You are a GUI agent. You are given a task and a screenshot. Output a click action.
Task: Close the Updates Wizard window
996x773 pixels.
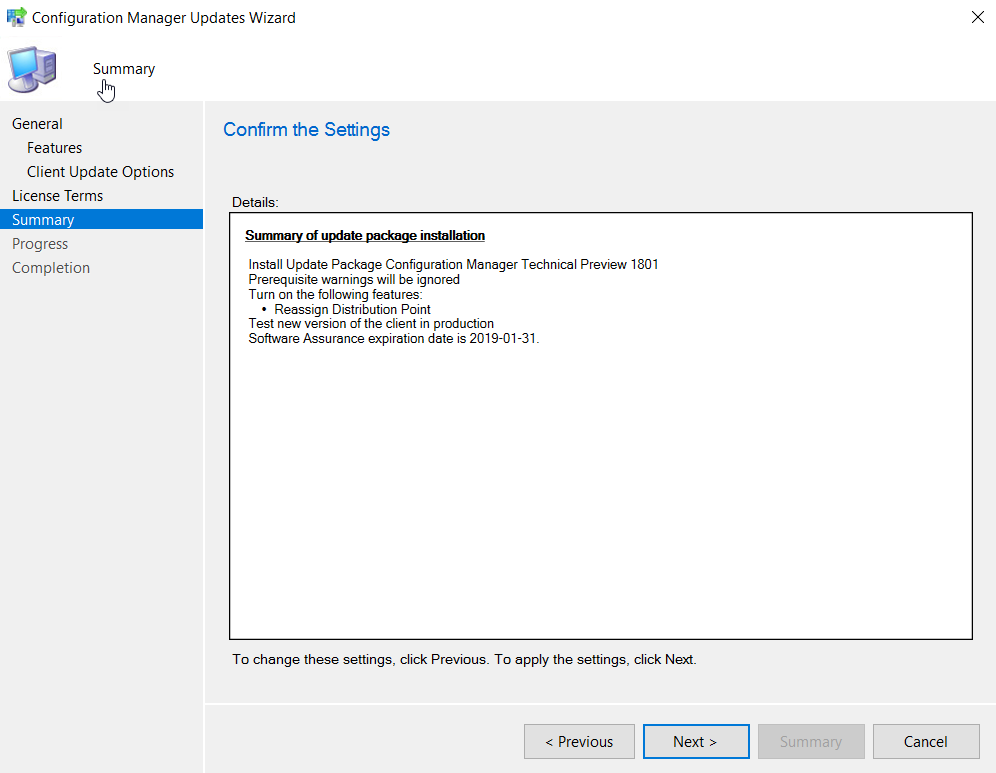pyautogui.click(x=978, y=17)
